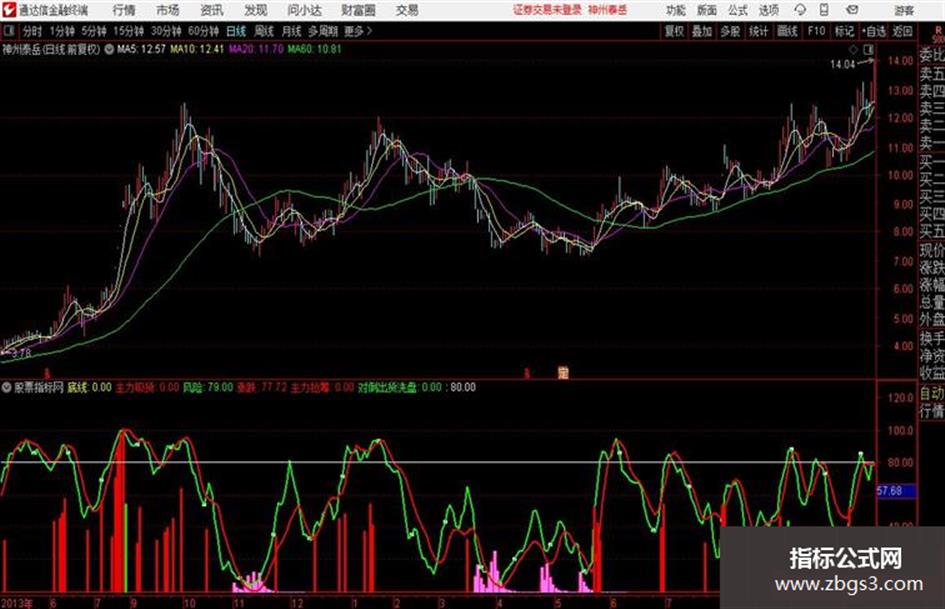Switch to the 月线 monthly tab
The width and height of the screenshot is (945, 609).
(292, 31)
